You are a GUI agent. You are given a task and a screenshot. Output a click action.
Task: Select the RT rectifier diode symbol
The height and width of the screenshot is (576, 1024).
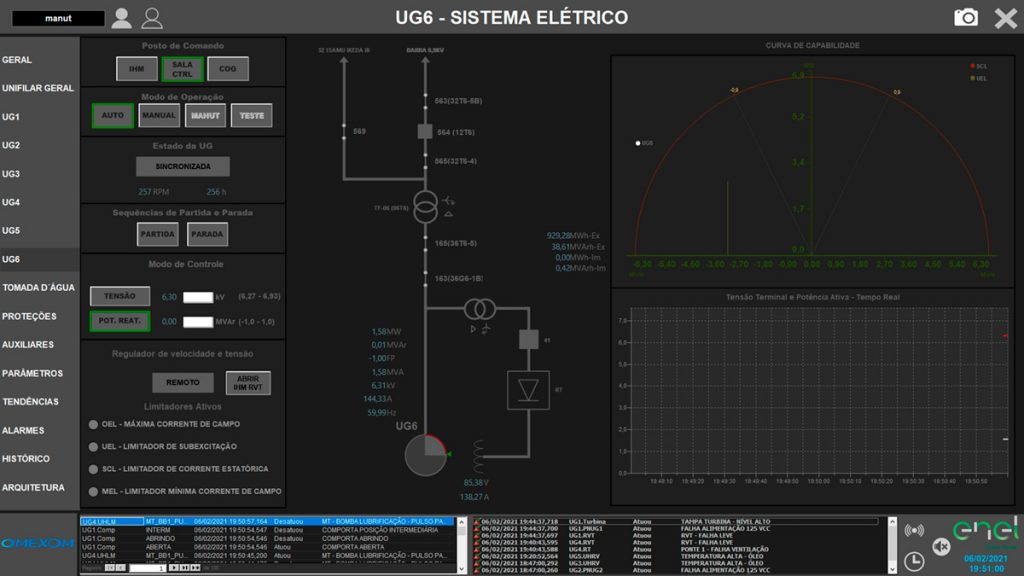[x=528, y=389]
